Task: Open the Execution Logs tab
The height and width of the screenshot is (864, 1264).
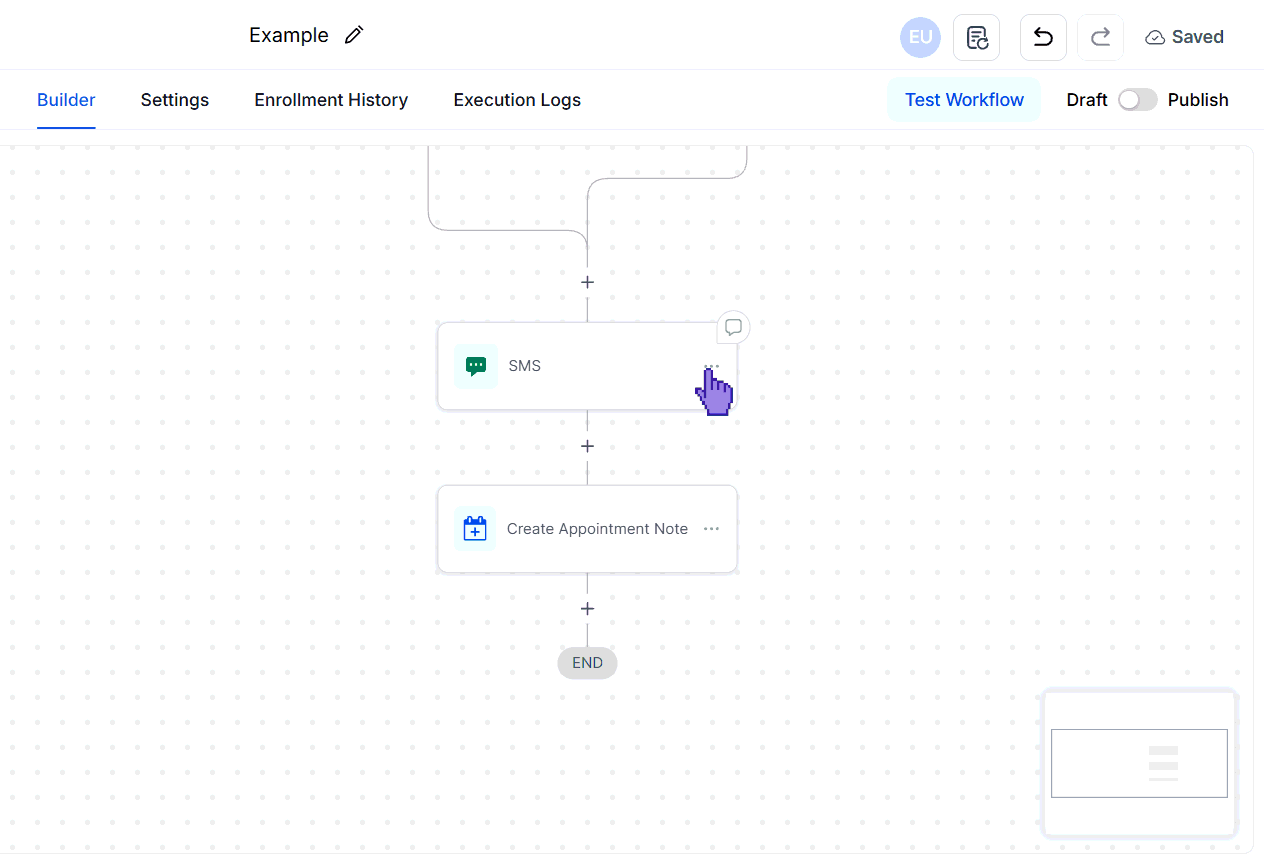Action: pyautogui.click(x=516, y=100)
